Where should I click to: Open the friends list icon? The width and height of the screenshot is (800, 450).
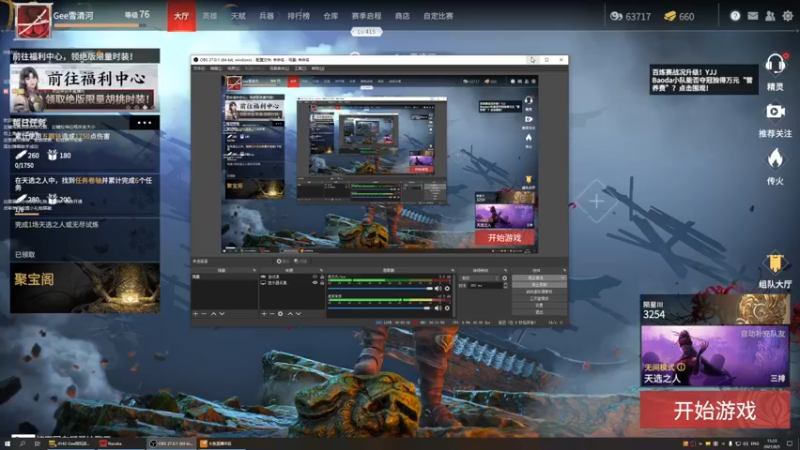(x=770, y=16)
